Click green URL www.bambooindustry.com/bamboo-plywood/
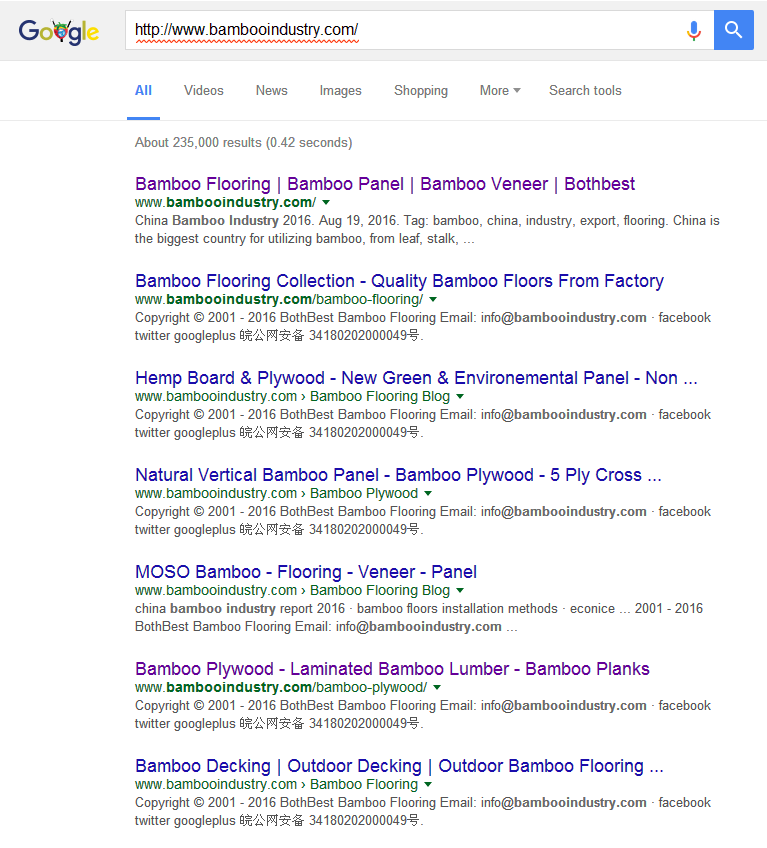Image resolution: width=767 pixels, height=848 pixels. (281, 687)
